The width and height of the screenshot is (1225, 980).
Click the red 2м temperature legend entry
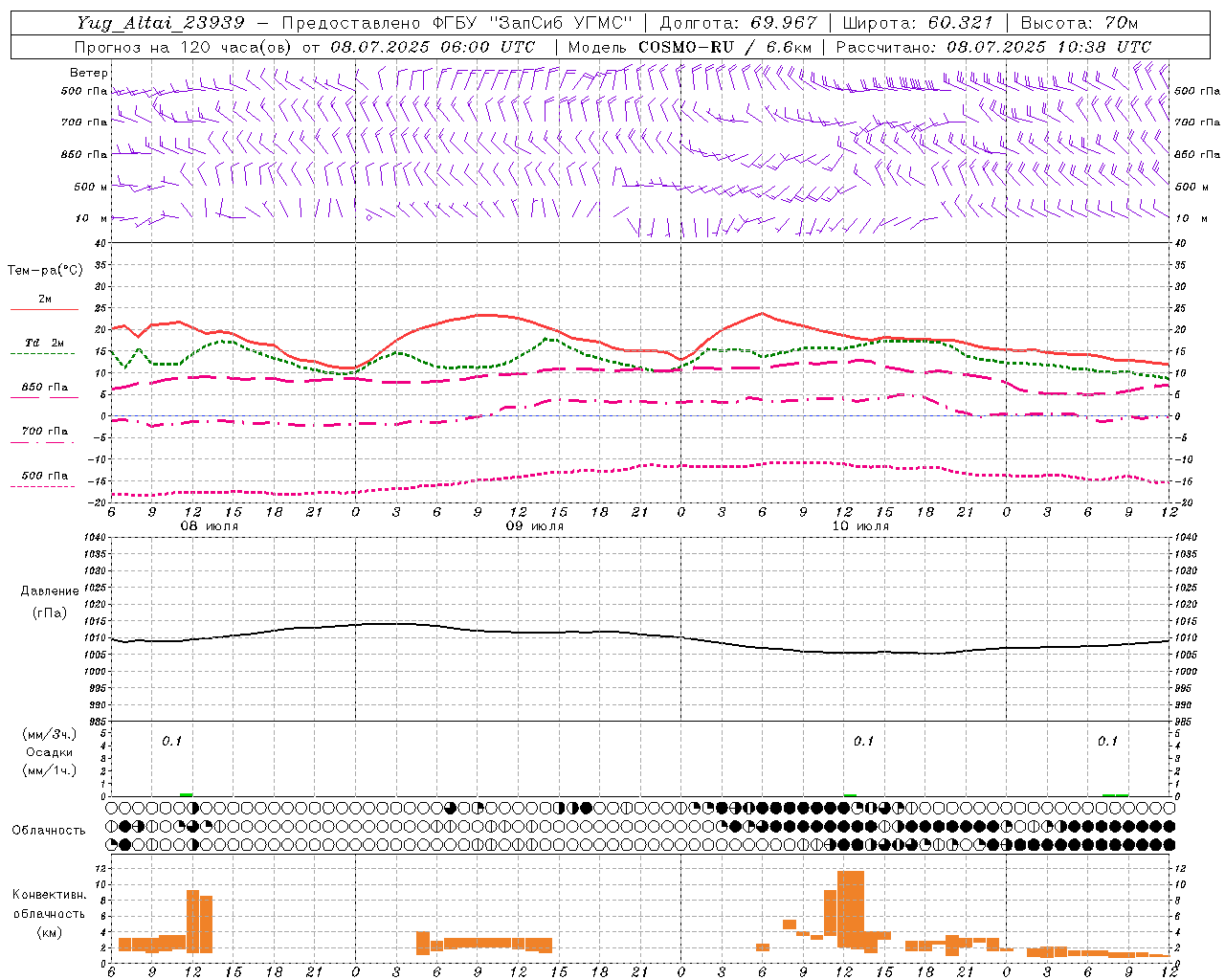pos(44,302)
